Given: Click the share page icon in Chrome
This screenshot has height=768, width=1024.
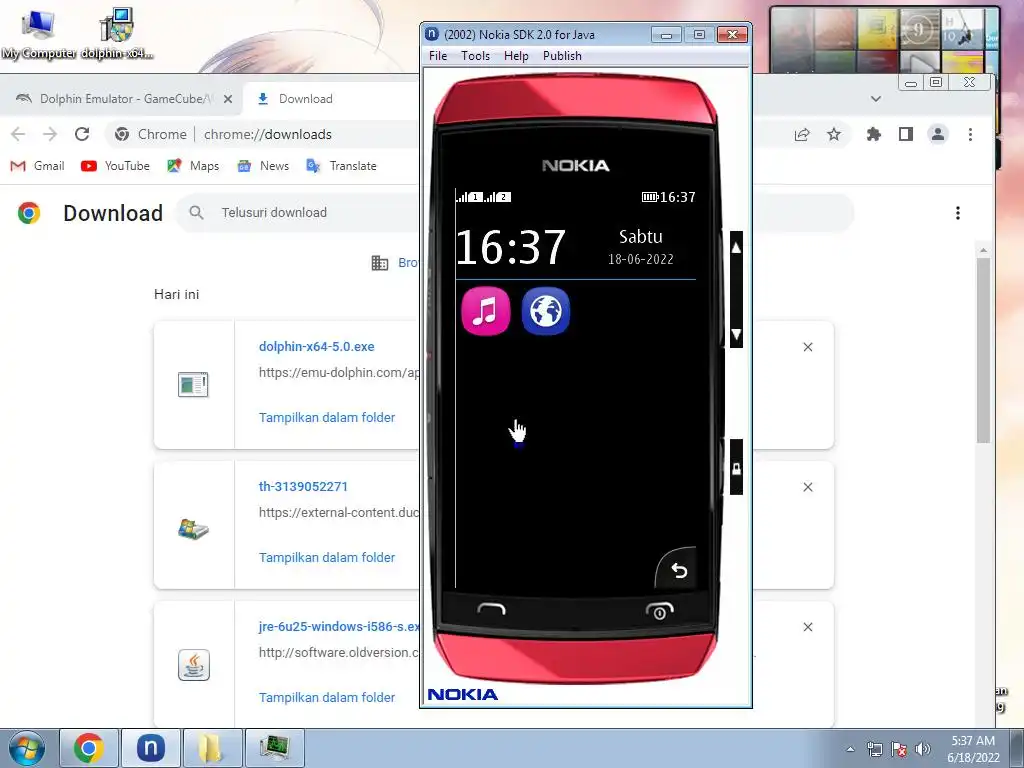Looking at the screenshot, I should (x=802, y=135).
